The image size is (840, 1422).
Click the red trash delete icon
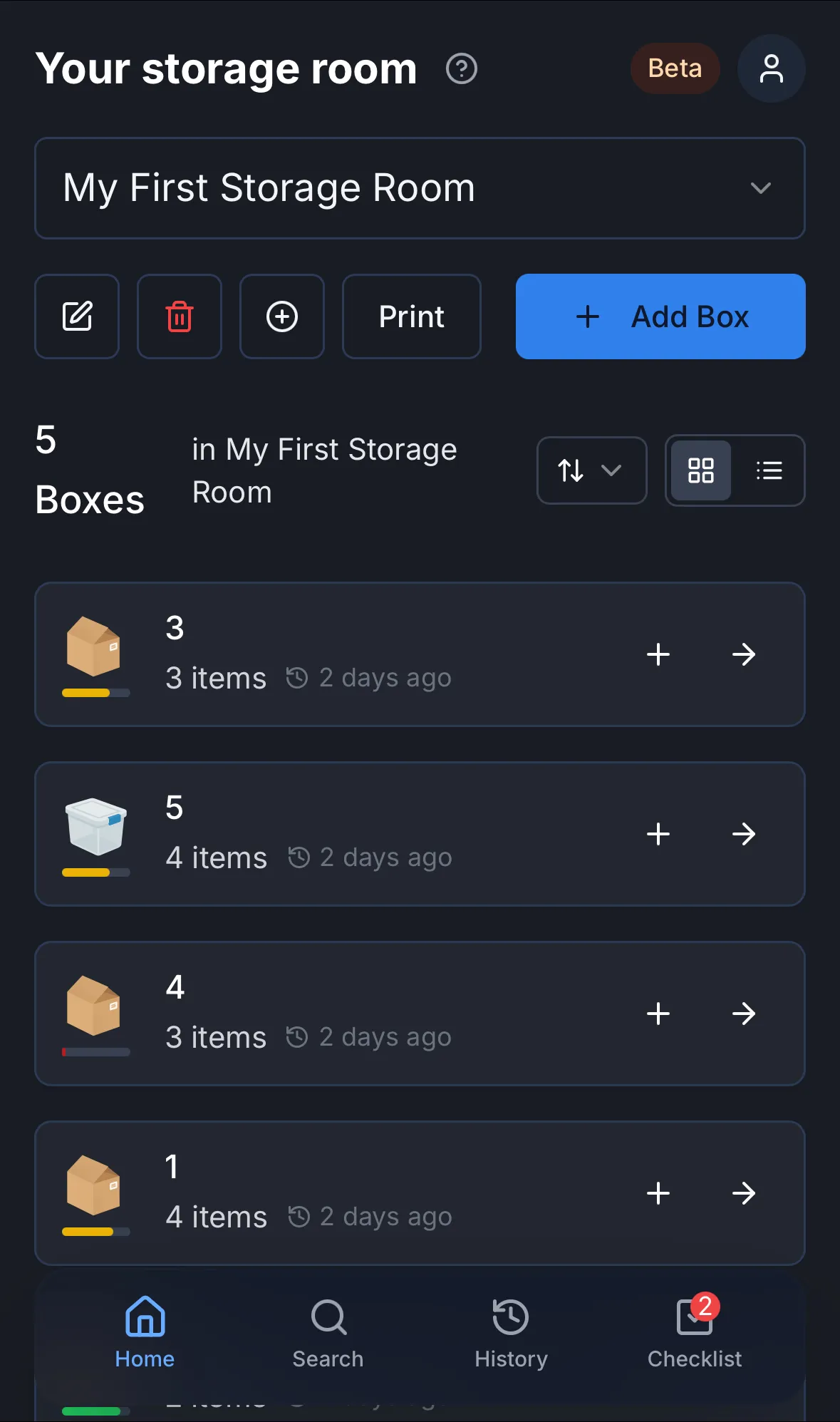(180, 316)
